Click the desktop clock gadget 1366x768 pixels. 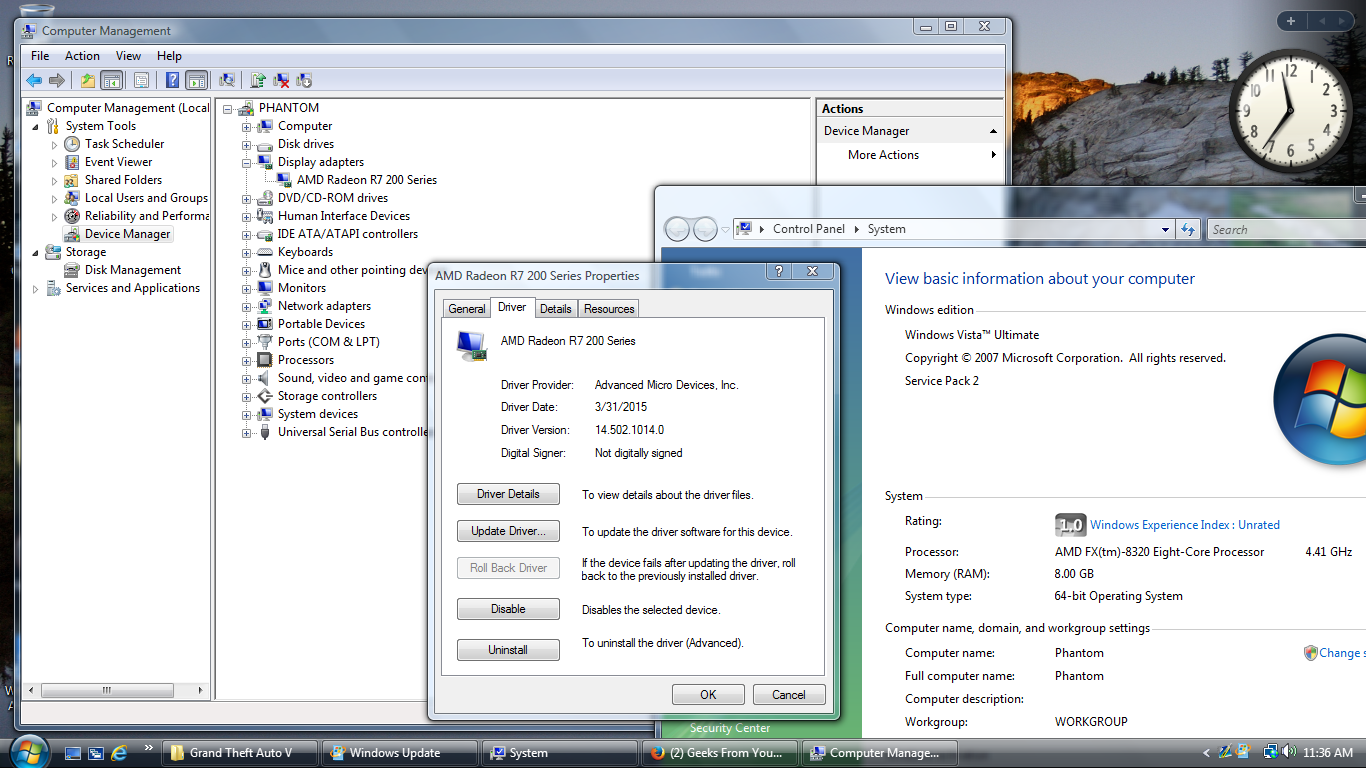point(1290,112)
